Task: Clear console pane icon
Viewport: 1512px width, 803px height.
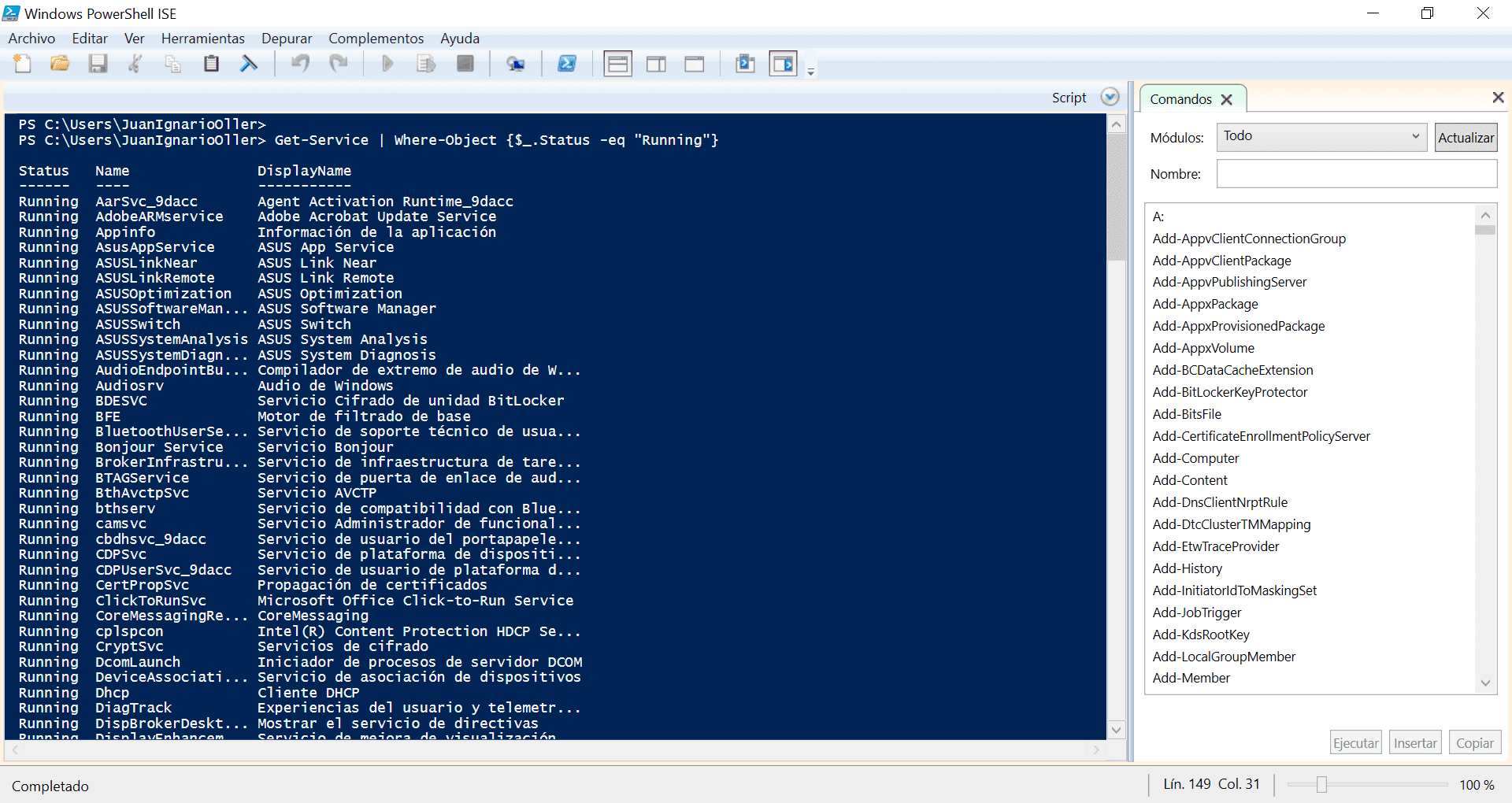Action: pos(249,64)
